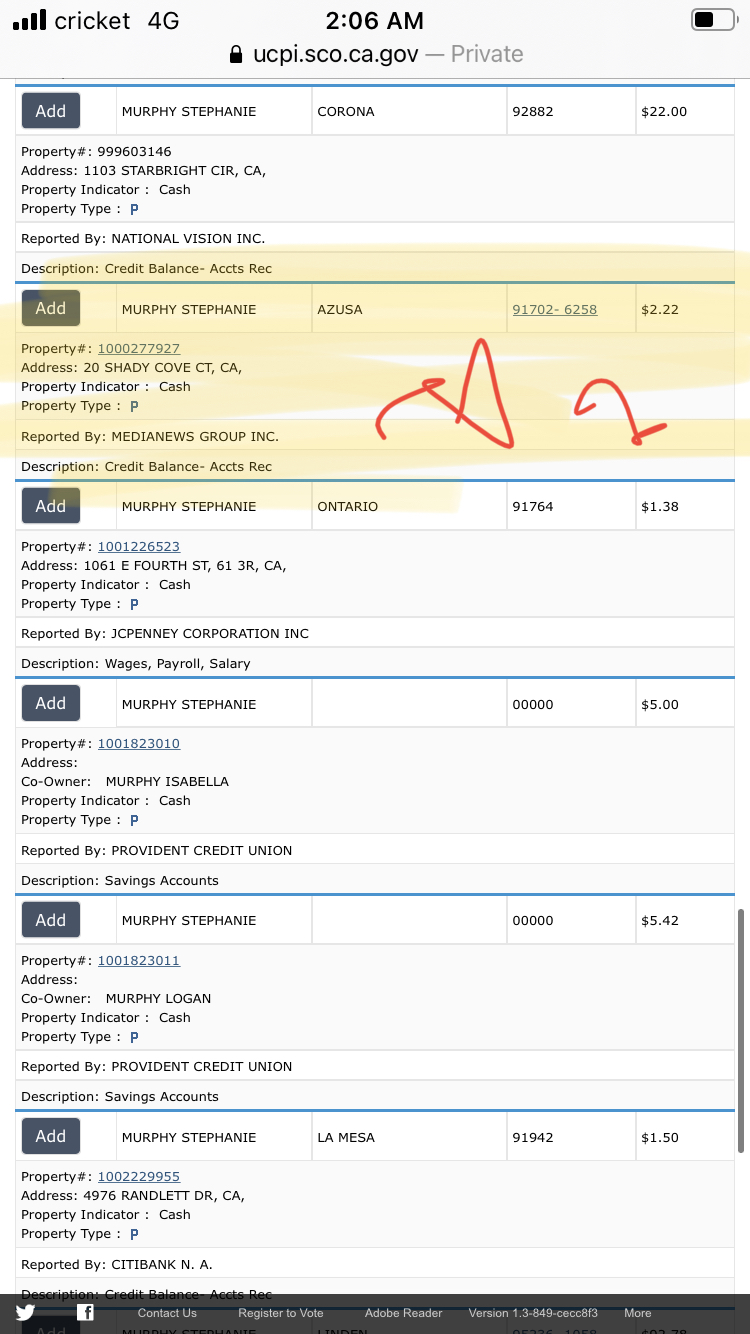The width and height of the screenshot is (750, 1334).
Task: Select Reported By: CITIBANK N. A.
Action: point(117,1265)
